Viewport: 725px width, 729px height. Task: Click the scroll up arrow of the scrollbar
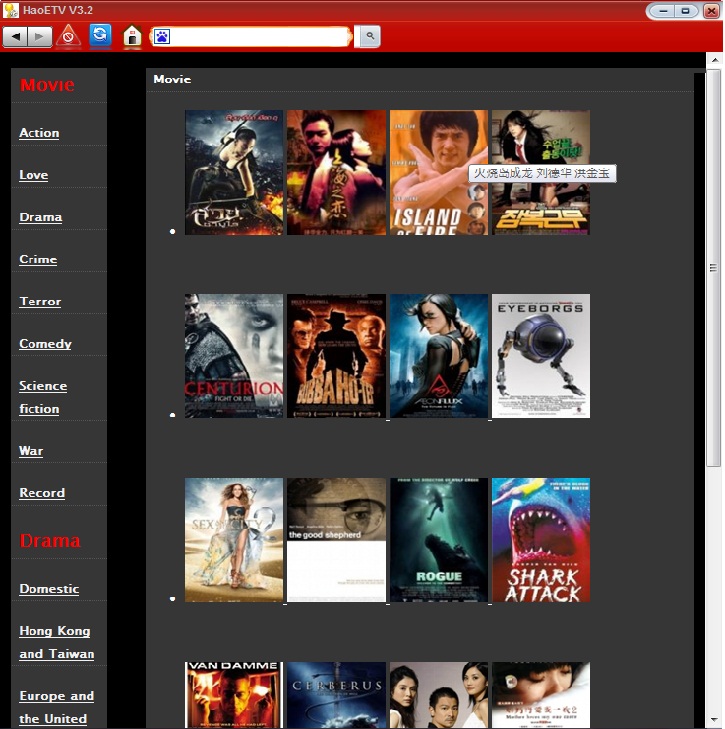tap(713, 60)
